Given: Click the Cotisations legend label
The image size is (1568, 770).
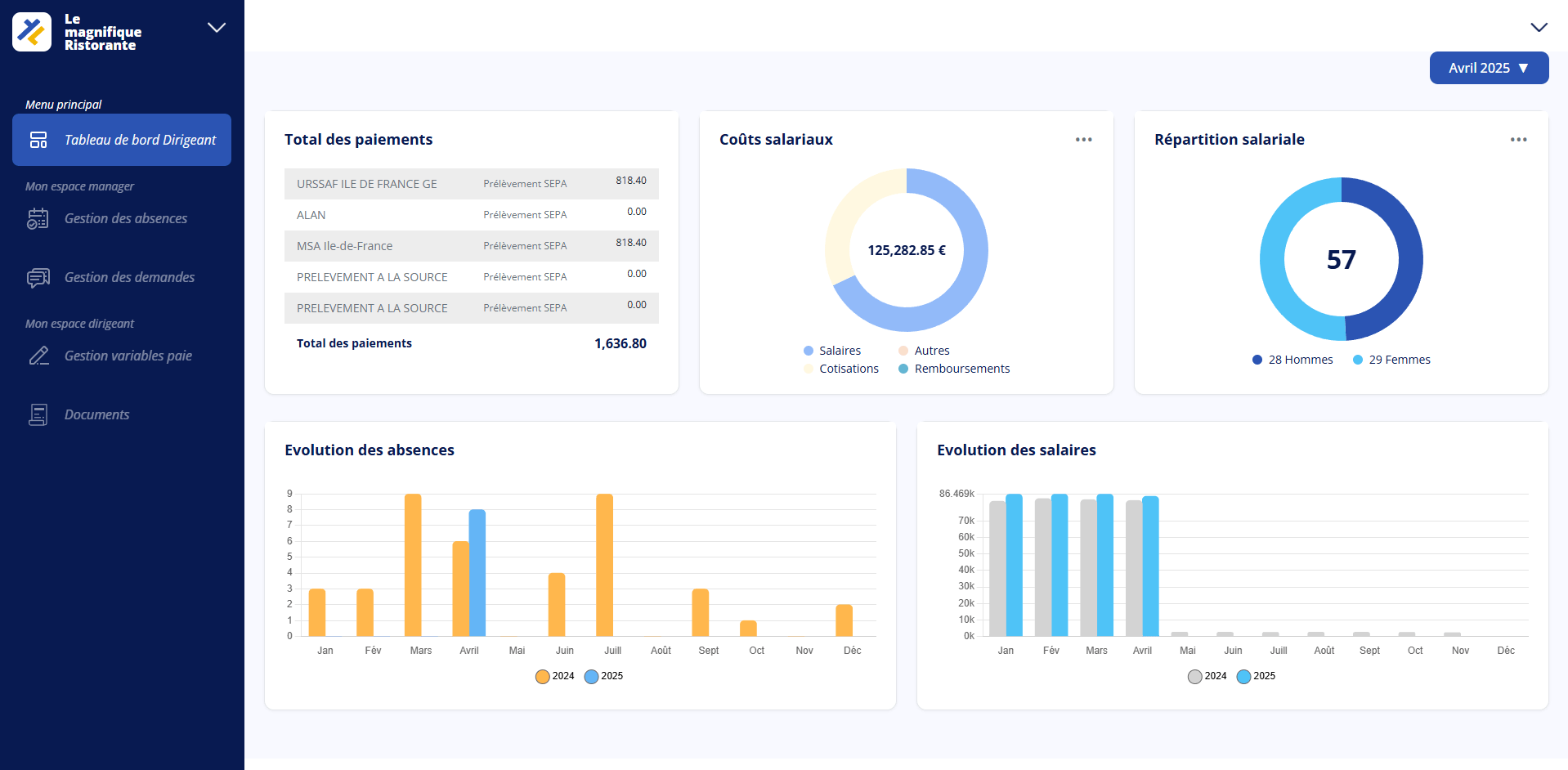Looking at the screenshot, I should pyautogui.click(x=849, y=368).
